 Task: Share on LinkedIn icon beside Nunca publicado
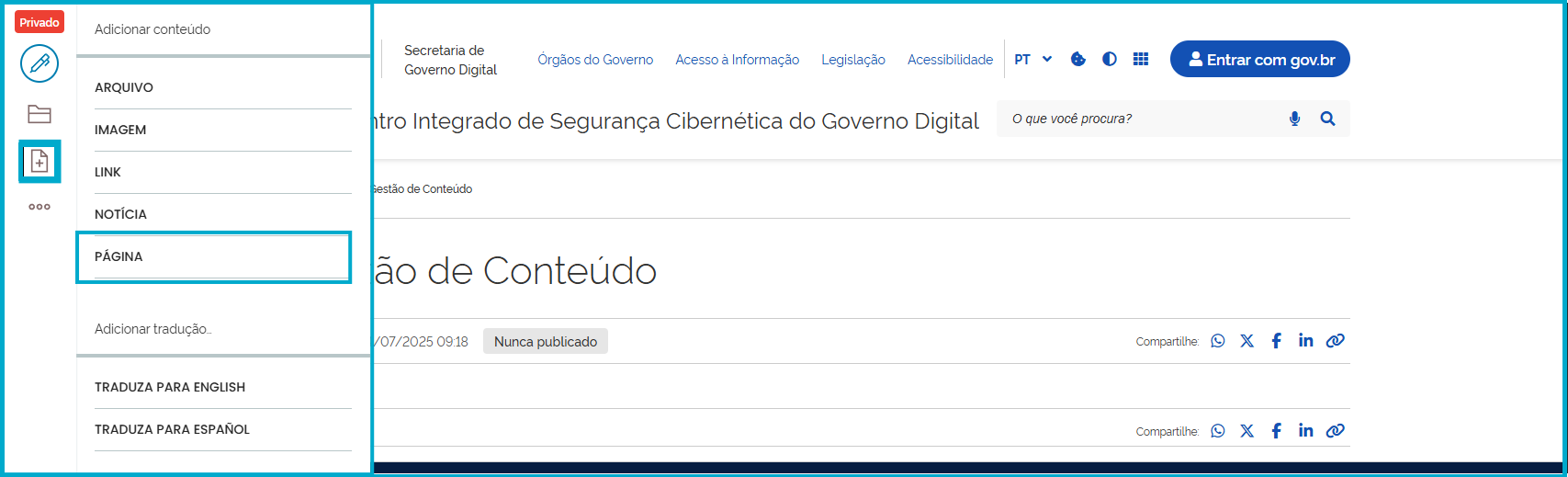(x=1305, y=341)
